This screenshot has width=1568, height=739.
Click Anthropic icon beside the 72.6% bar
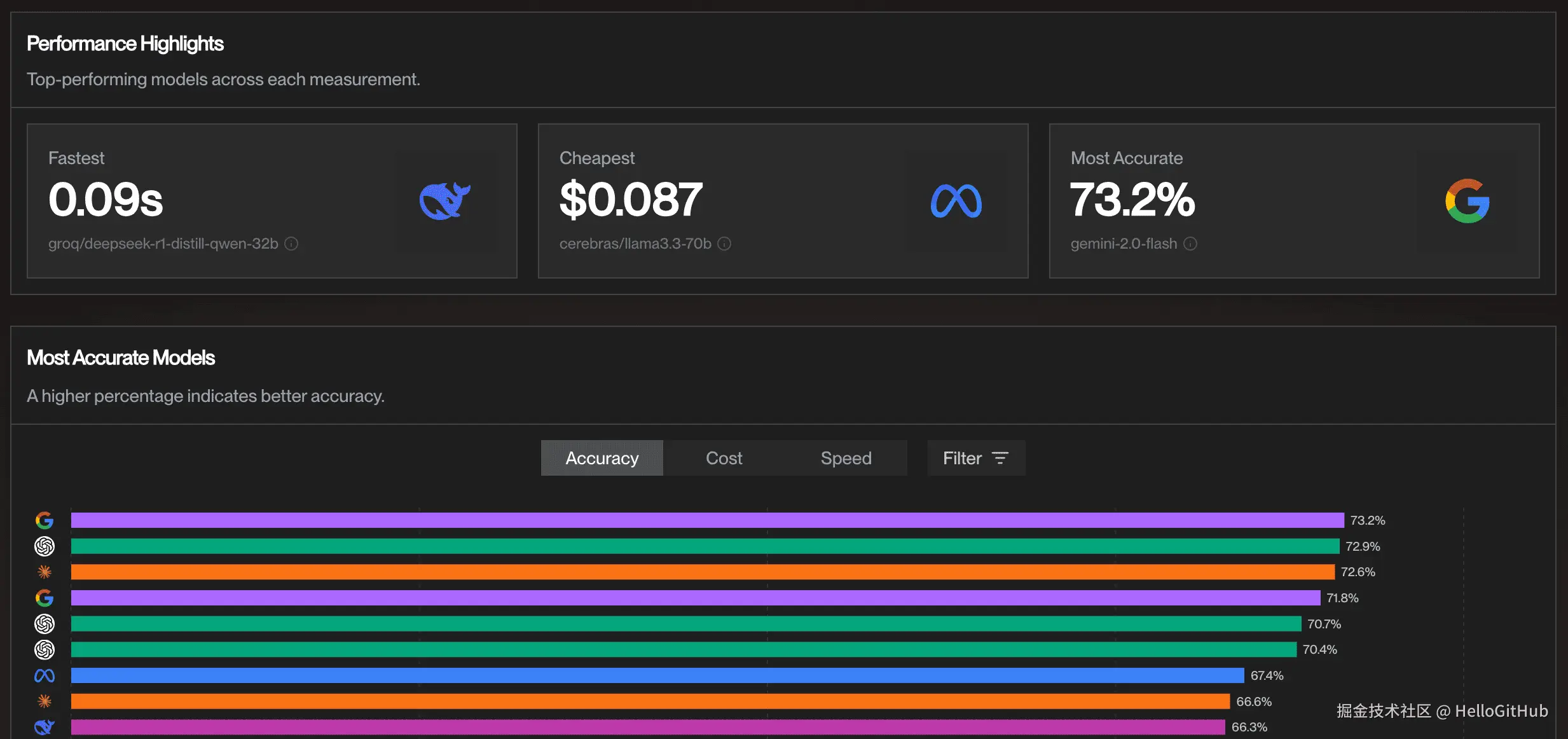[45, 572]
